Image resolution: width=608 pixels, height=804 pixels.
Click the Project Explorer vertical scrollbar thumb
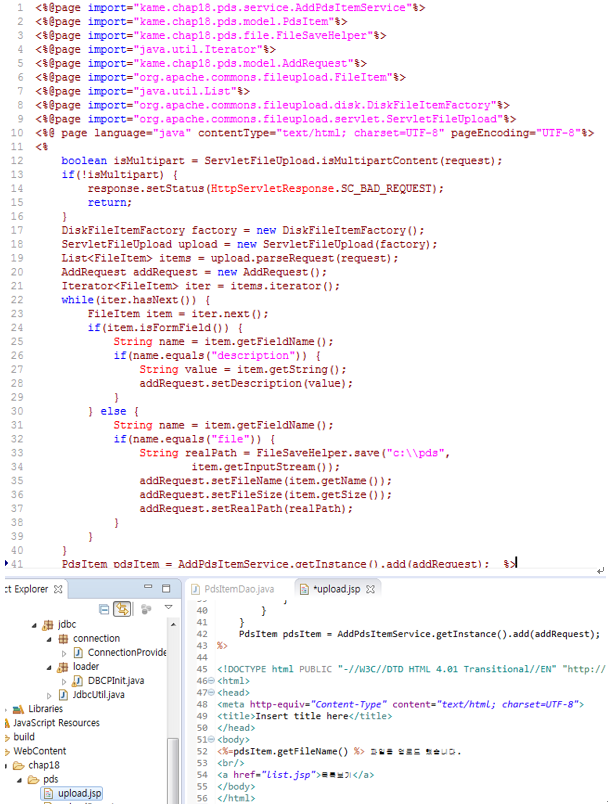click(173, 769)
